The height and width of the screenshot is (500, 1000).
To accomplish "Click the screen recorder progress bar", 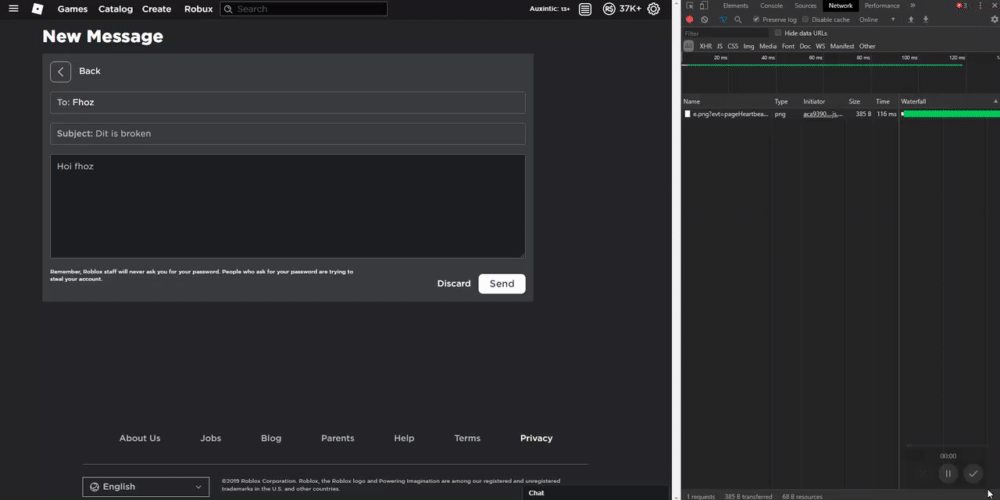I will (947, 446).
